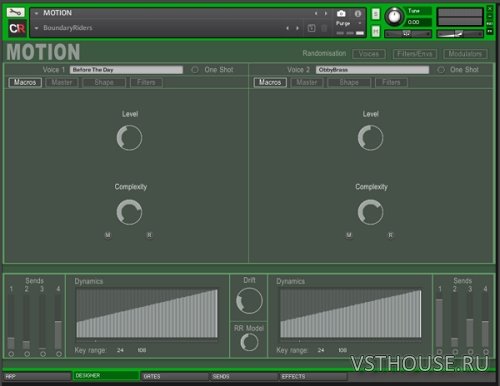Image resolution: width=500 pixels, height=386 pixels.
Task: Select next snapshot arrow beside BoundaryRiders
Action: [297, 28]
